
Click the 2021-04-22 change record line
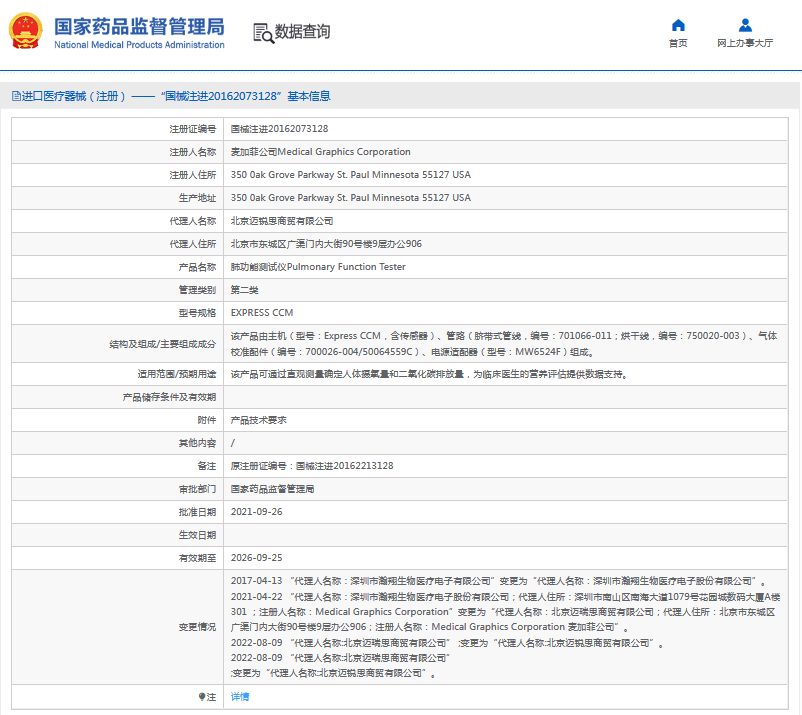505,612
